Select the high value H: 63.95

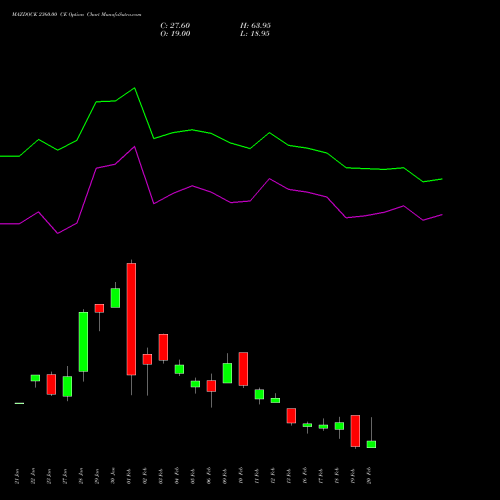(255, 26)
